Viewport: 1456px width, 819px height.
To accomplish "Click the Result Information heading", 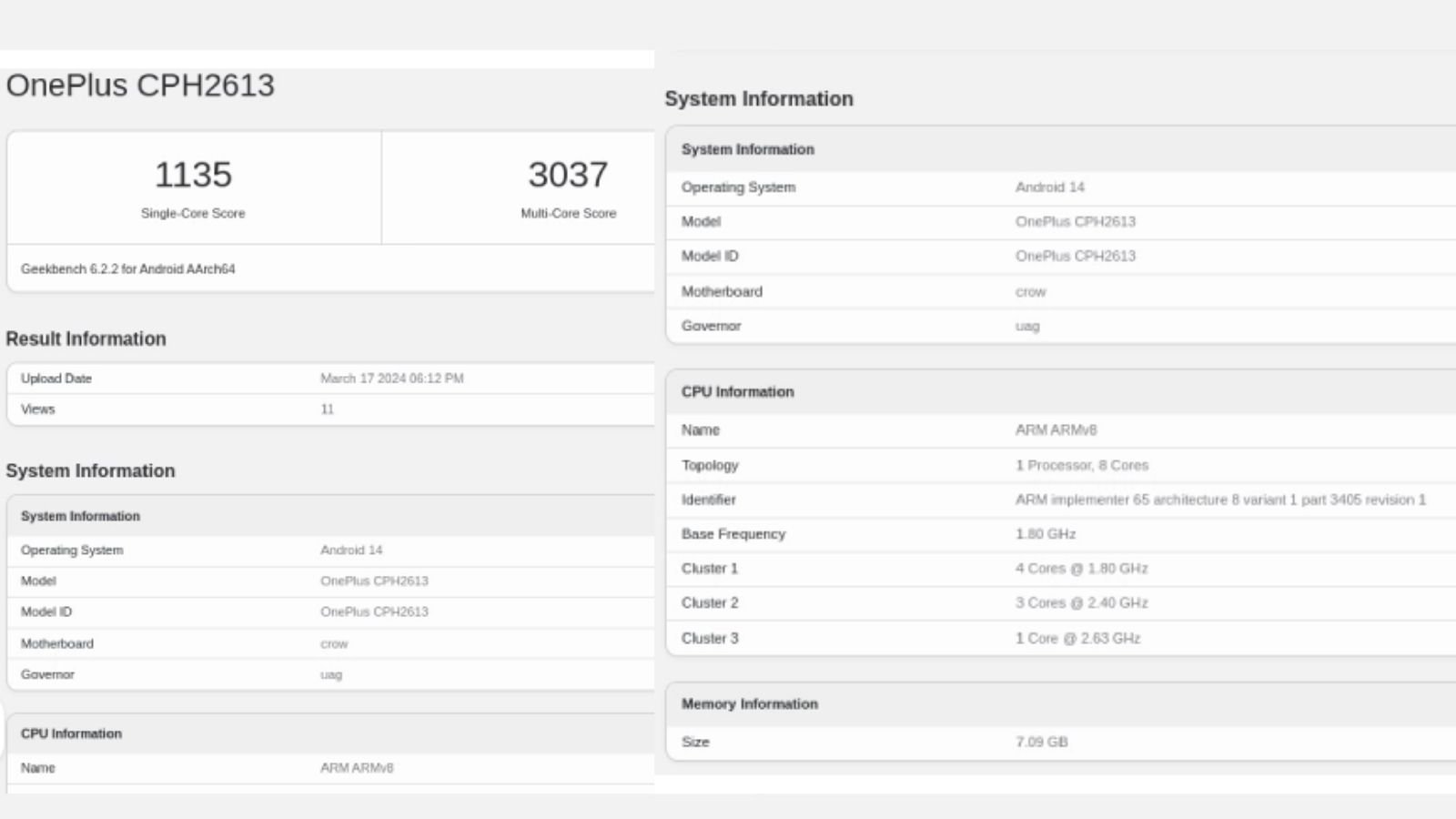I will point(86,339).
